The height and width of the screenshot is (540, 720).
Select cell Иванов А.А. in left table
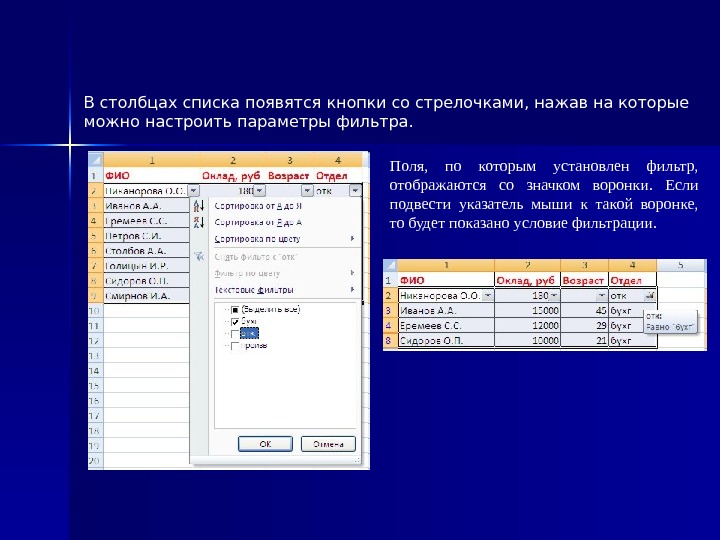[x=146, y=206]
